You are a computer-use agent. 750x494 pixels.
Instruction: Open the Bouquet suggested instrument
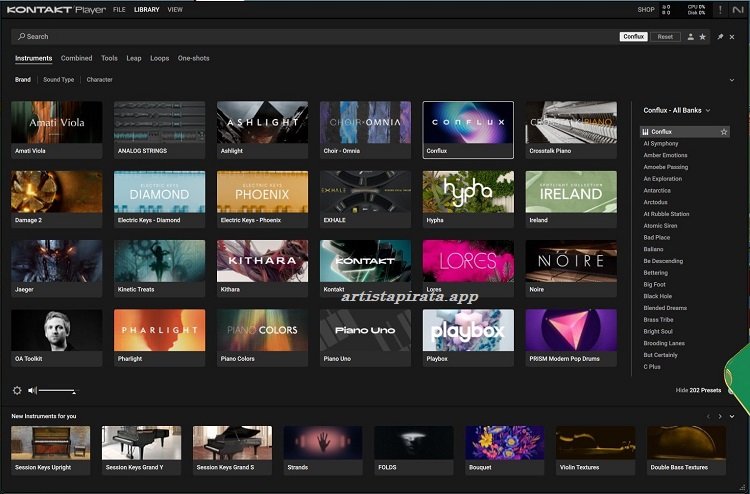pos(505,450)
